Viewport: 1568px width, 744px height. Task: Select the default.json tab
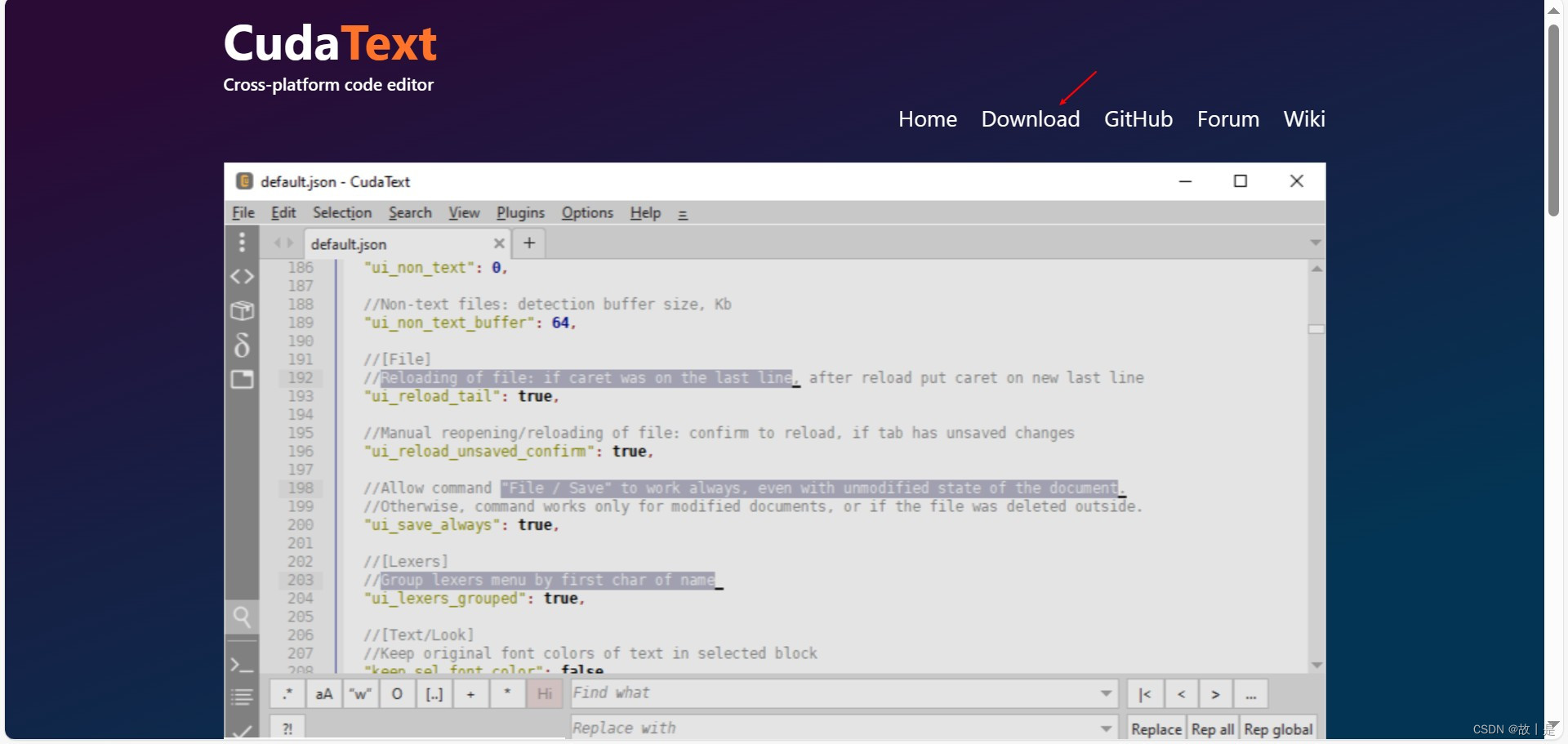tap(407, 243)
